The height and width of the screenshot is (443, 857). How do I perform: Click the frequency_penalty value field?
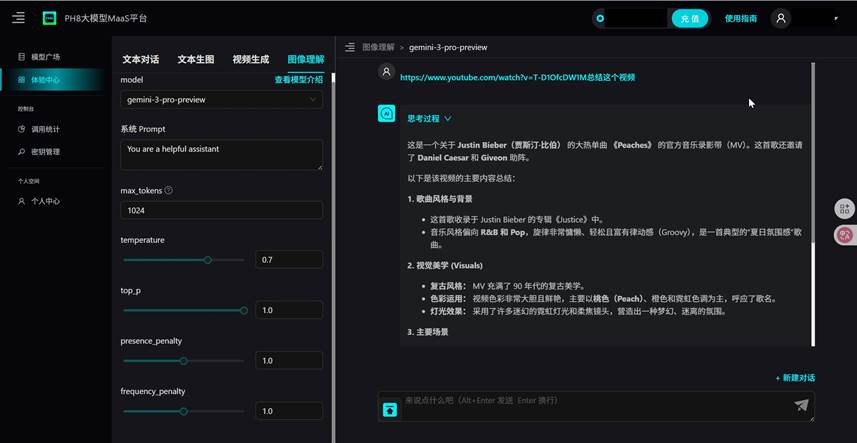(289, 411)
